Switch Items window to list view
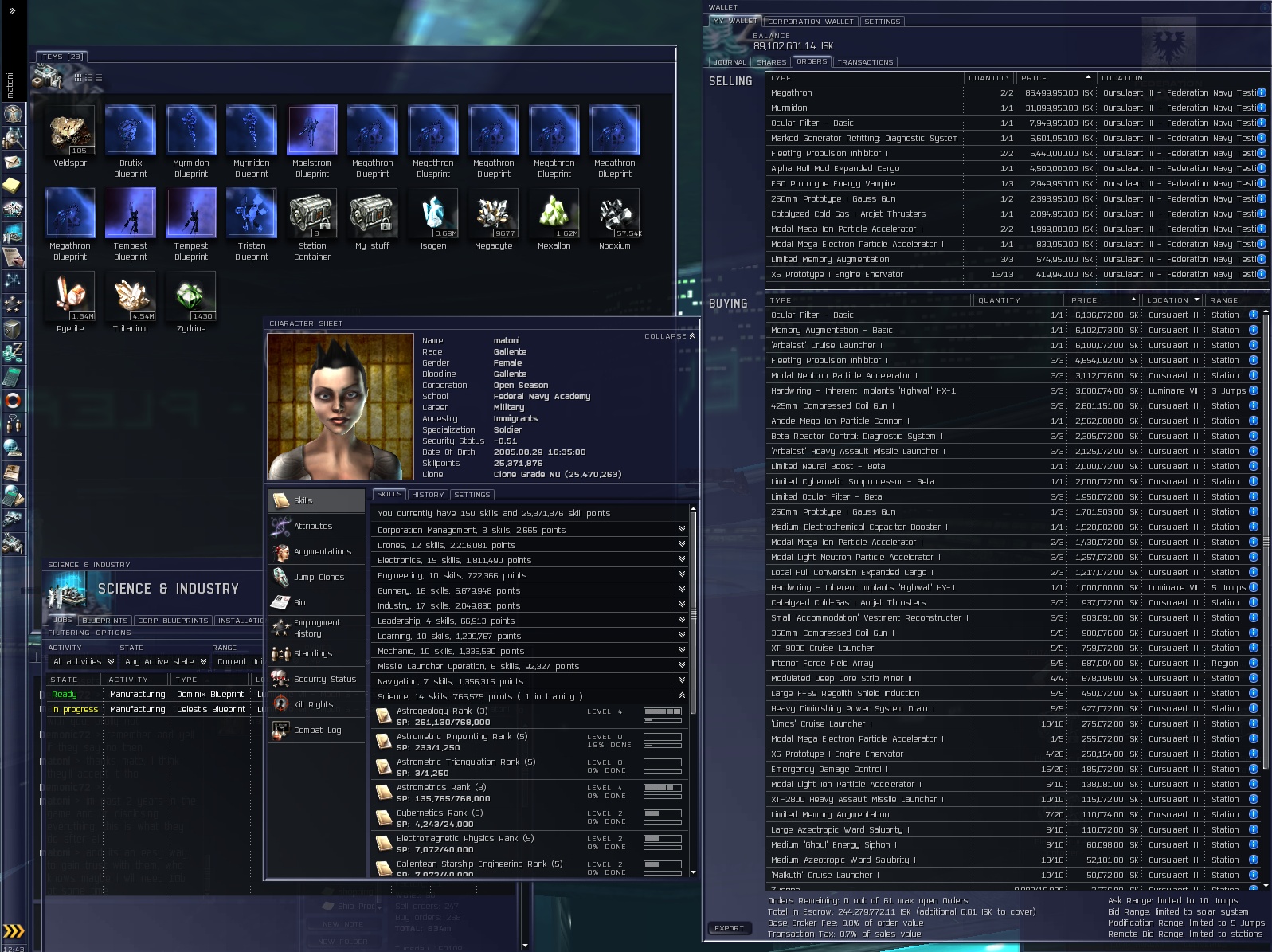This screenshot has width=1272, height=952. click(x=98, y=78)
